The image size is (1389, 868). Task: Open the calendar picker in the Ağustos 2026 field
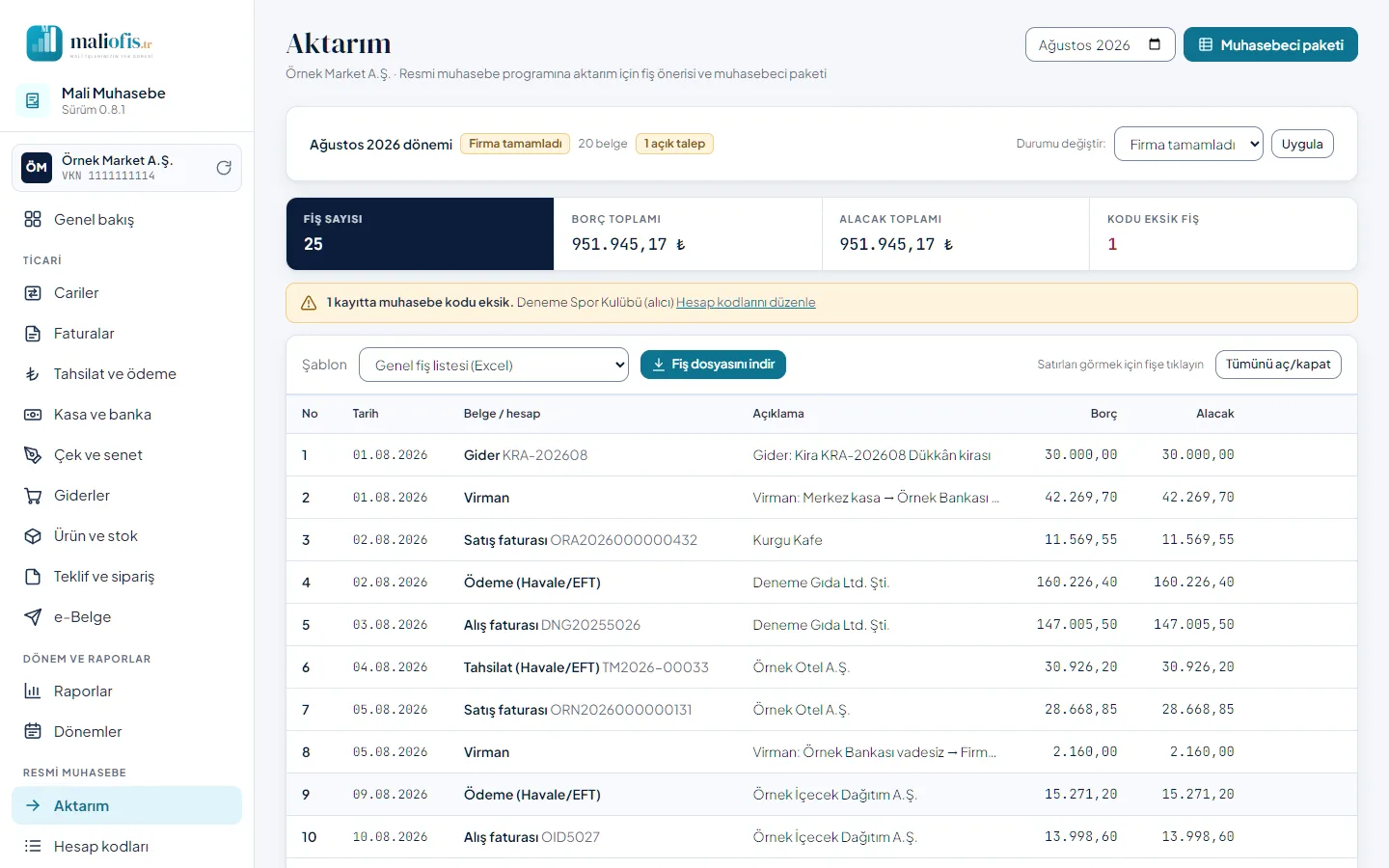[x=1155, y=44]
